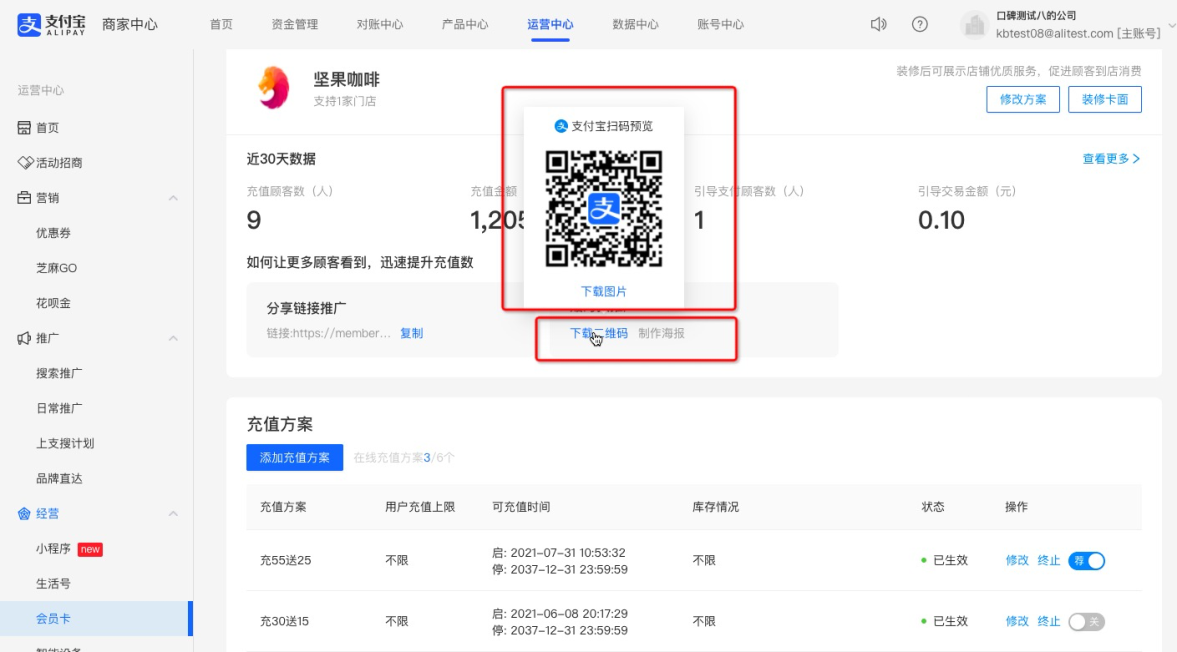Switch to the 数据中心 top tab
The width and height of the screenshot is (1177, 652).
[x=635, y=24]
